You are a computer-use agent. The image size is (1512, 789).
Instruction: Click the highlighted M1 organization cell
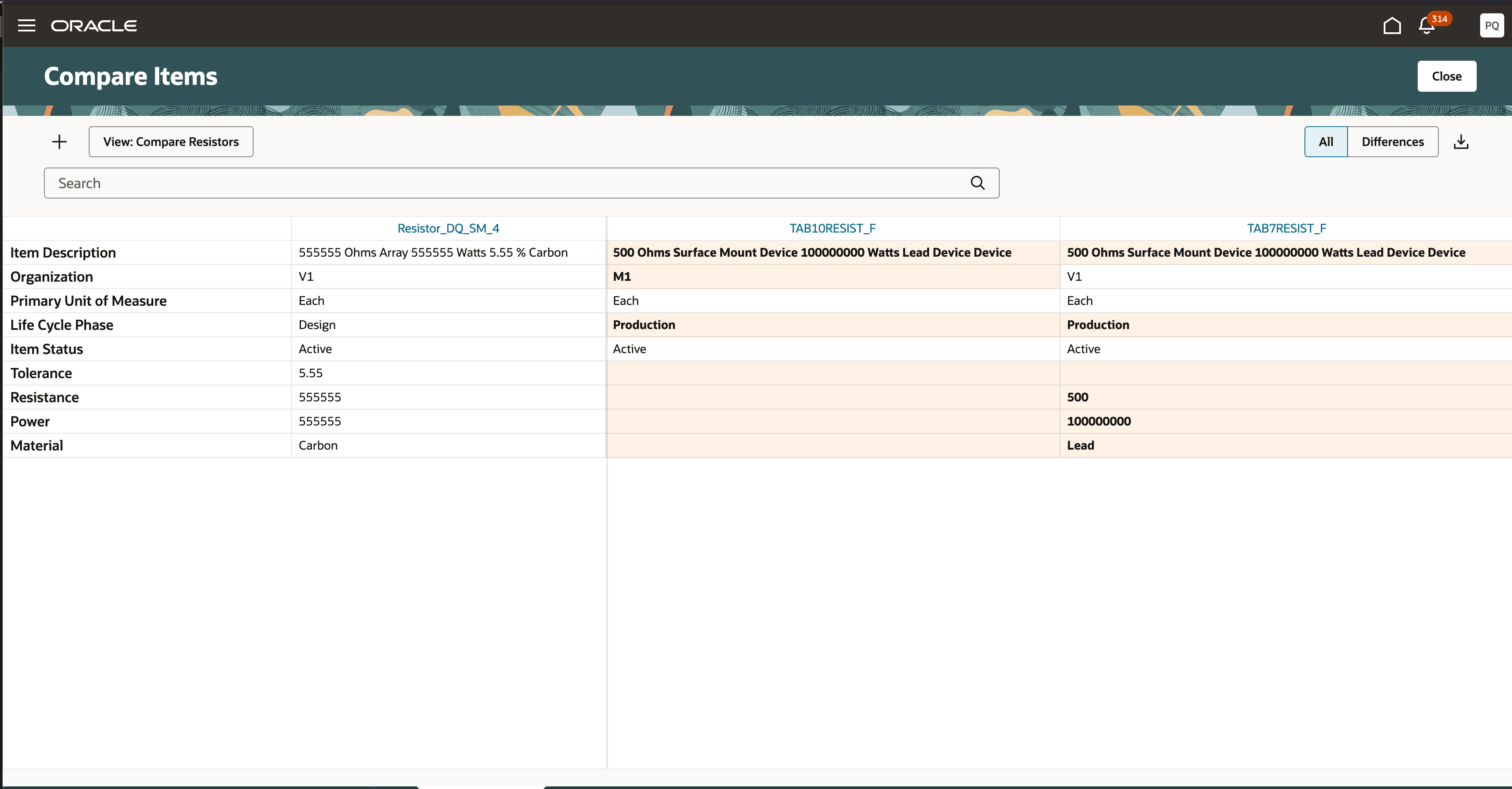pos(622,276)
